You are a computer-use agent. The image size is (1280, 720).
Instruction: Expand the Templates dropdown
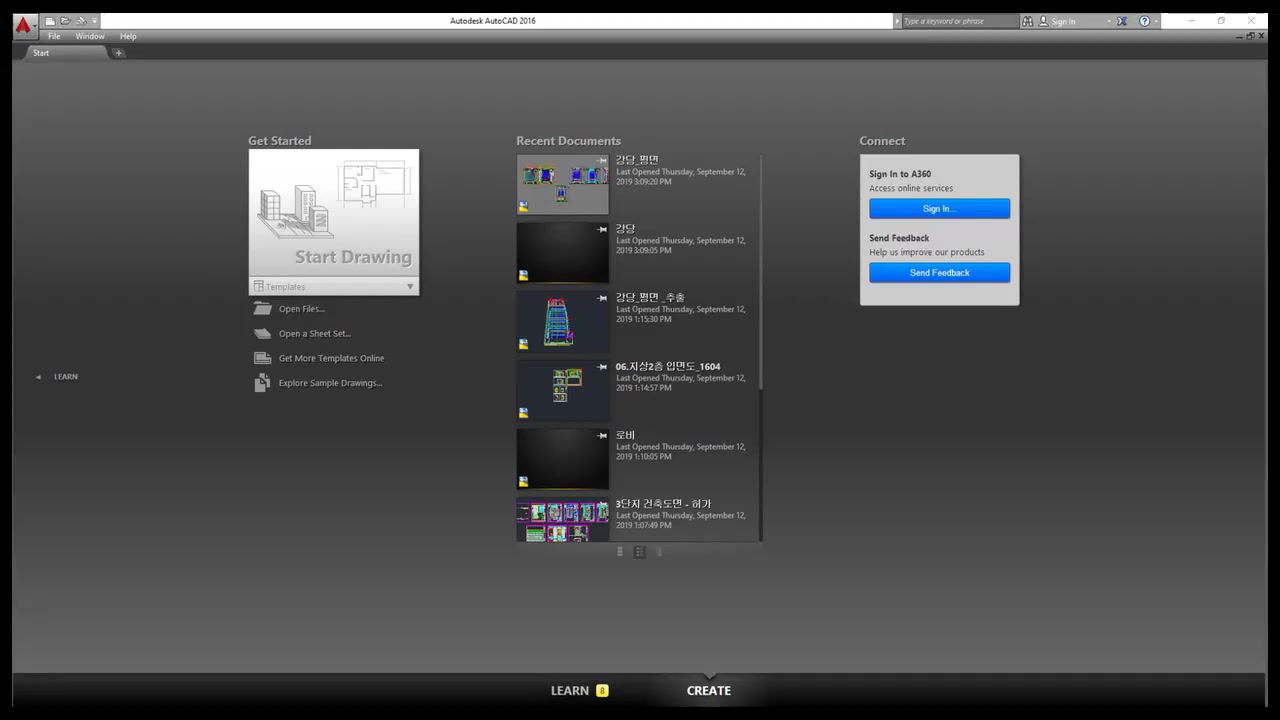click(x=409, y=287)
